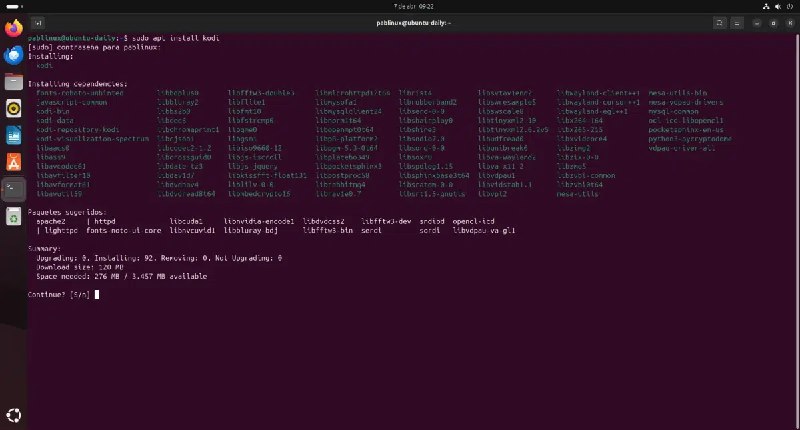Click the 'kodi-repository-kodi' package name
The image size is (800, 430).
(78, 130)
